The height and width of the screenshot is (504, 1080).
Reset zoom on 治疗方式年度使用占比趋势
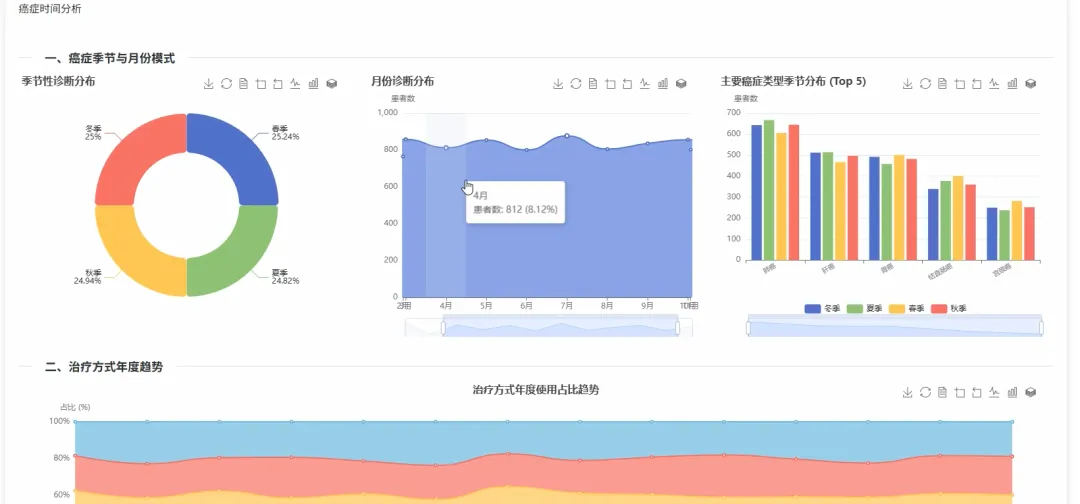click(977, 392)
